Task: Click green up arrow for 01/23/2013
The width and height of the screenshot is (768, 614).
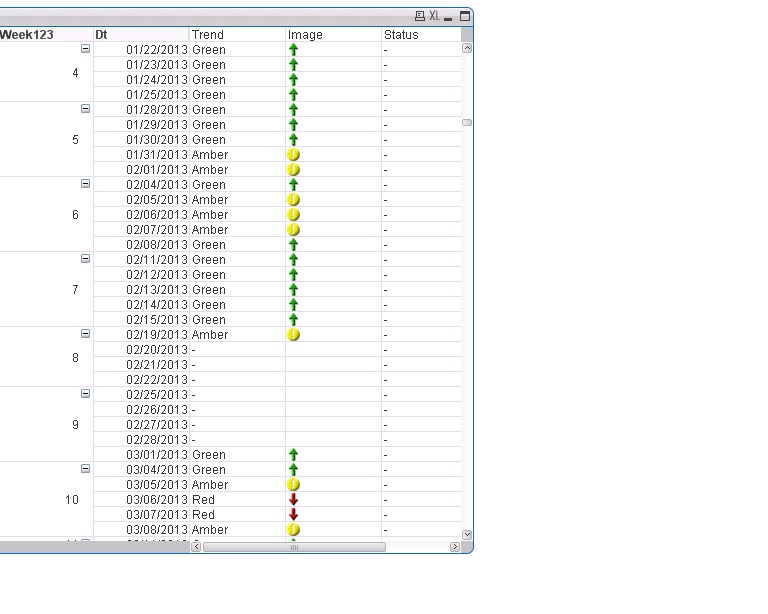Action: coord(293,65)
